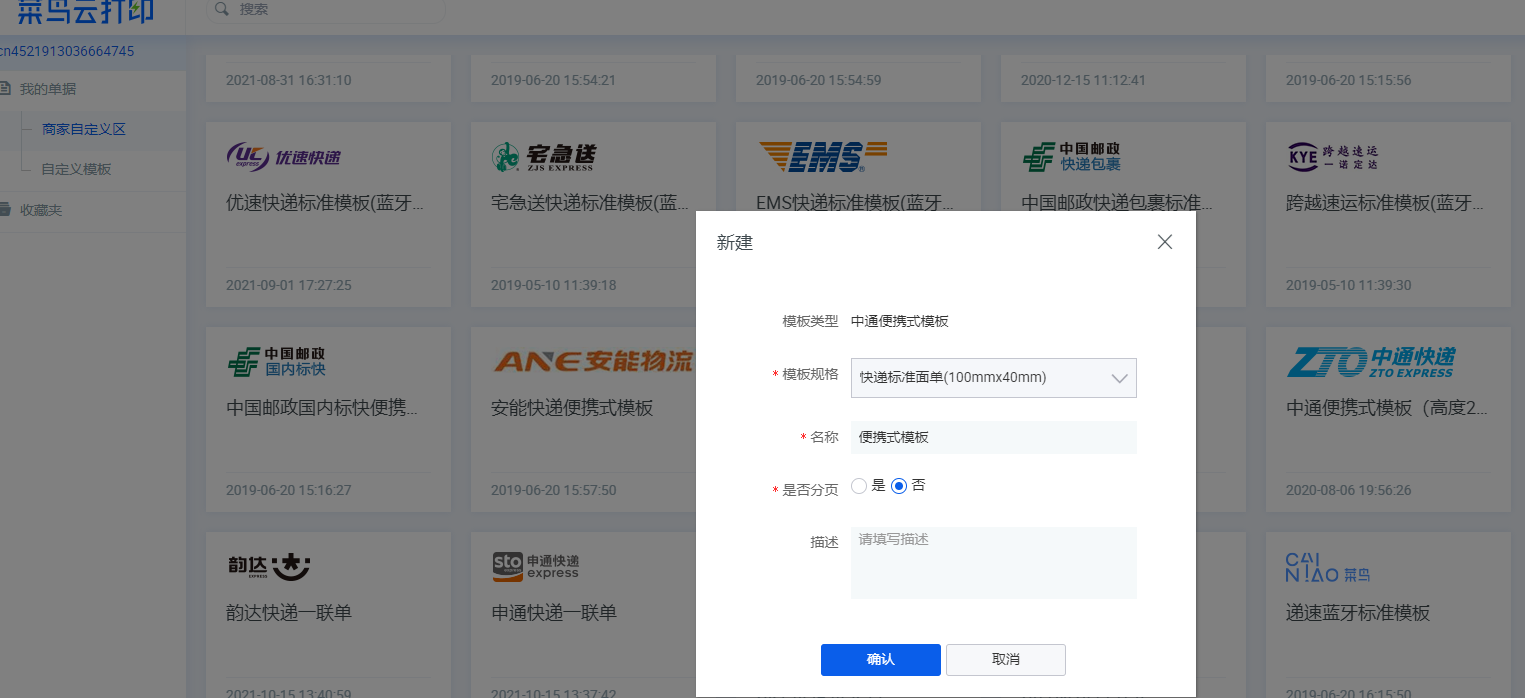Click the KYE 跨越速运 logo
The width and height of the screenshot is (1525, 698).
coord(1332,156)
